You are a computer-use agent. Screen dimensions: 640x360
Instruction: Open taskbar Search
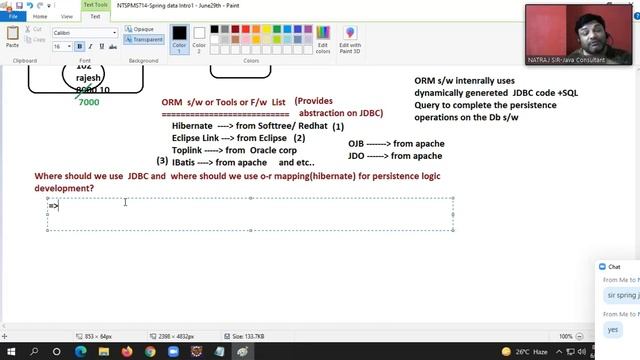click(34, 351)
